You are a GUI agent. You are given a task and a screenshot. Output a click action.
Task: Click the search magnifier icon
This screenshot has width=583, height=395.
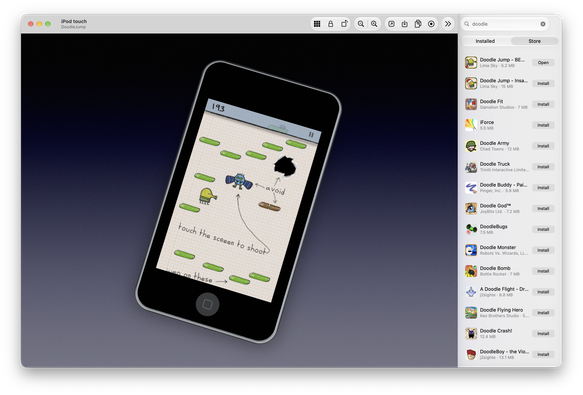467,24
